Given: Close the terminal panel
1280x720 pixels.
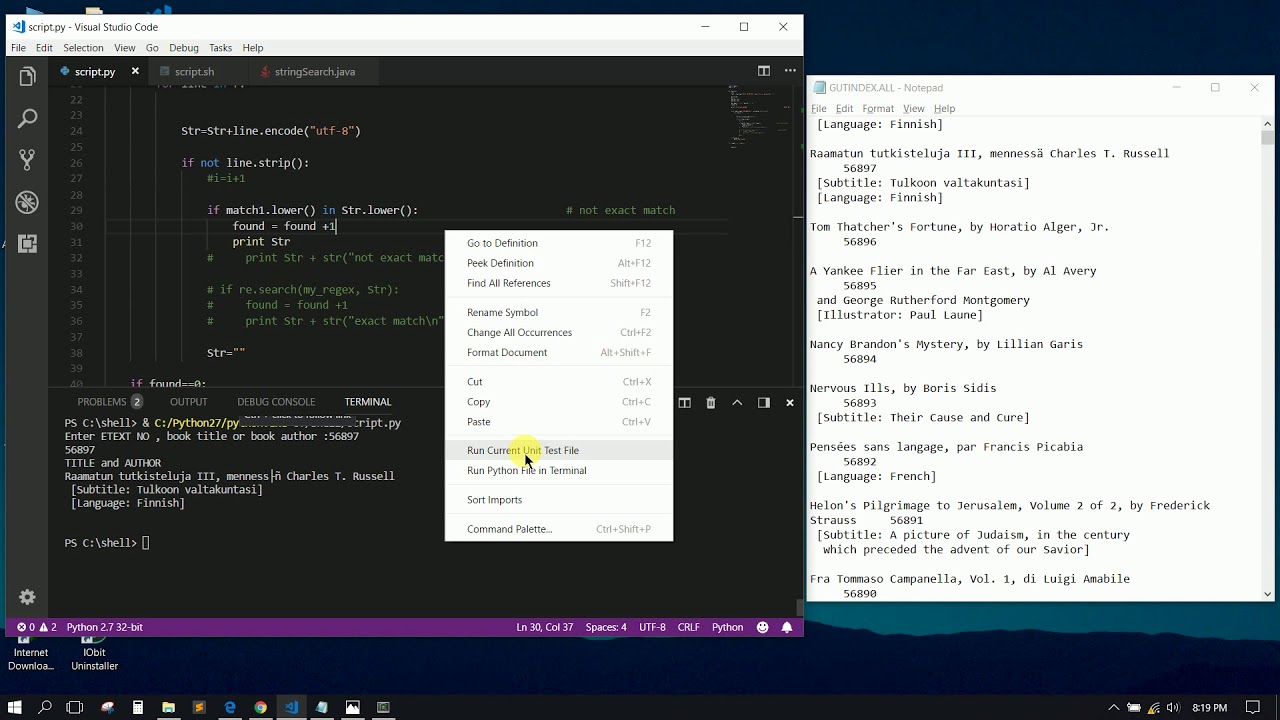Looking at the screenshot, I should pyautogui.click(x=789, y=402).
